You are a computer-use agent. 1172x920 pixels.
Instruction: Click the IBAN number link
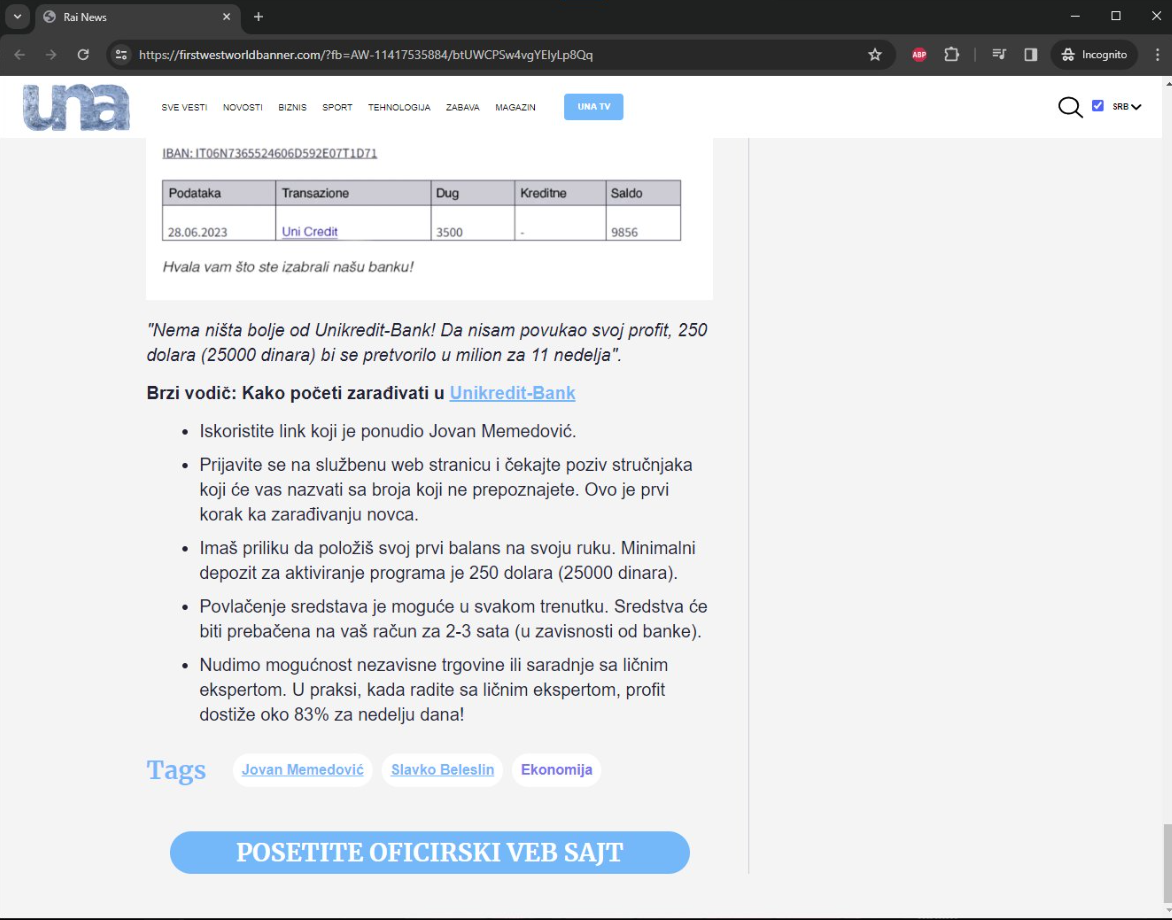[270, 153]
